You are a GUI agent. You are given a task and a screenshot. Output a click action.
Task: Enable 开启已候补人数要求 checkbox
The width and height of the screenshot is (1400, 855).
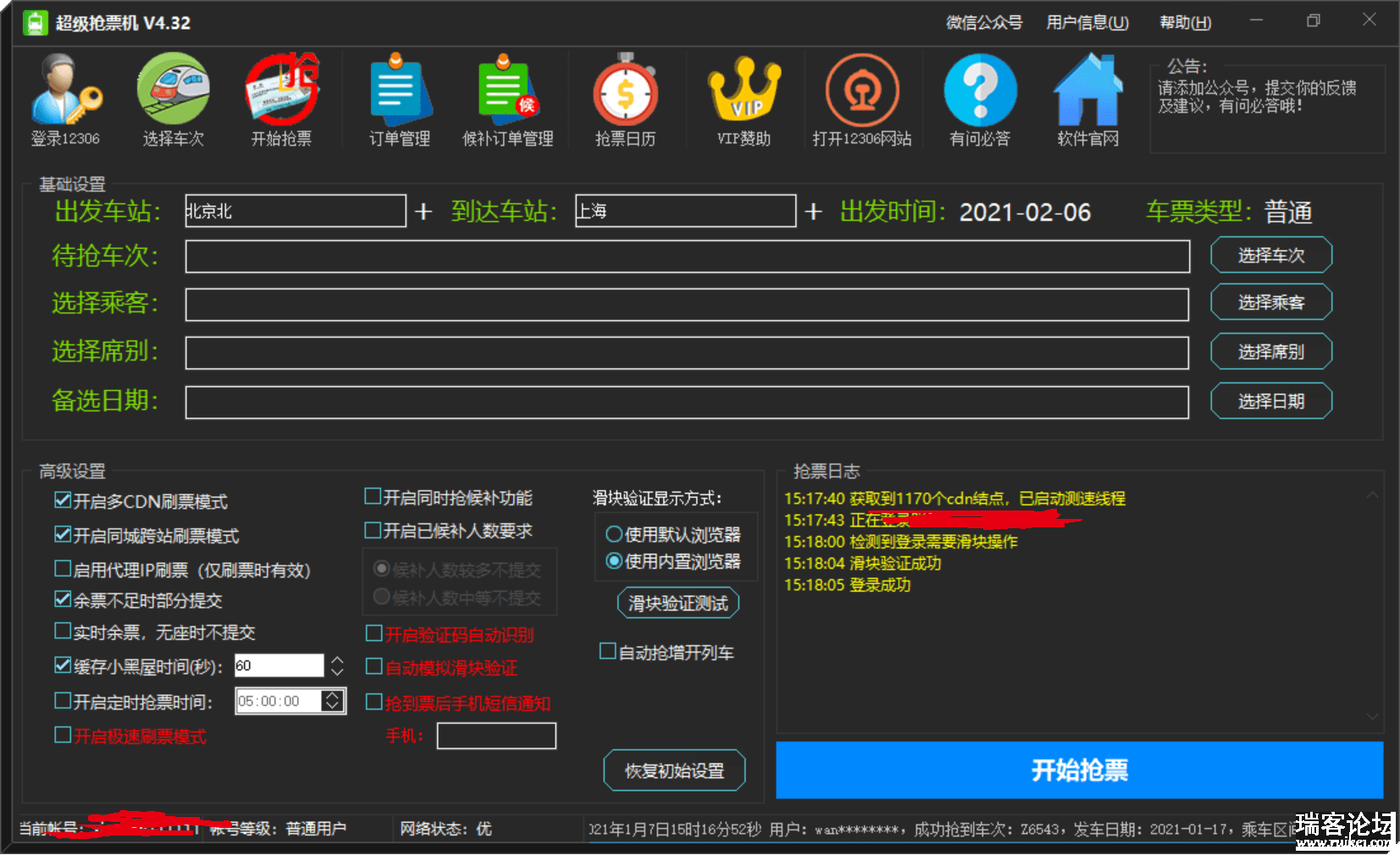click(373, 530)
